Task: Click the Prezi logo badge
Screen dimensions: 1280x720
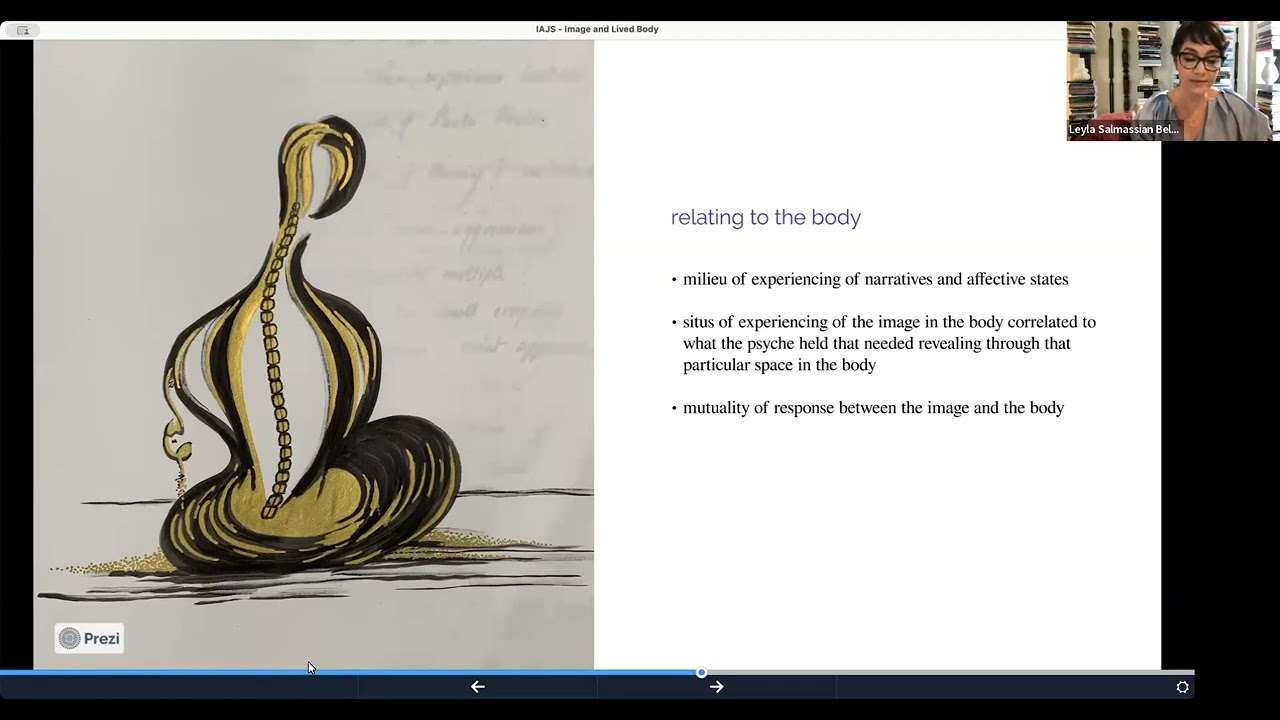Action: 89,638
